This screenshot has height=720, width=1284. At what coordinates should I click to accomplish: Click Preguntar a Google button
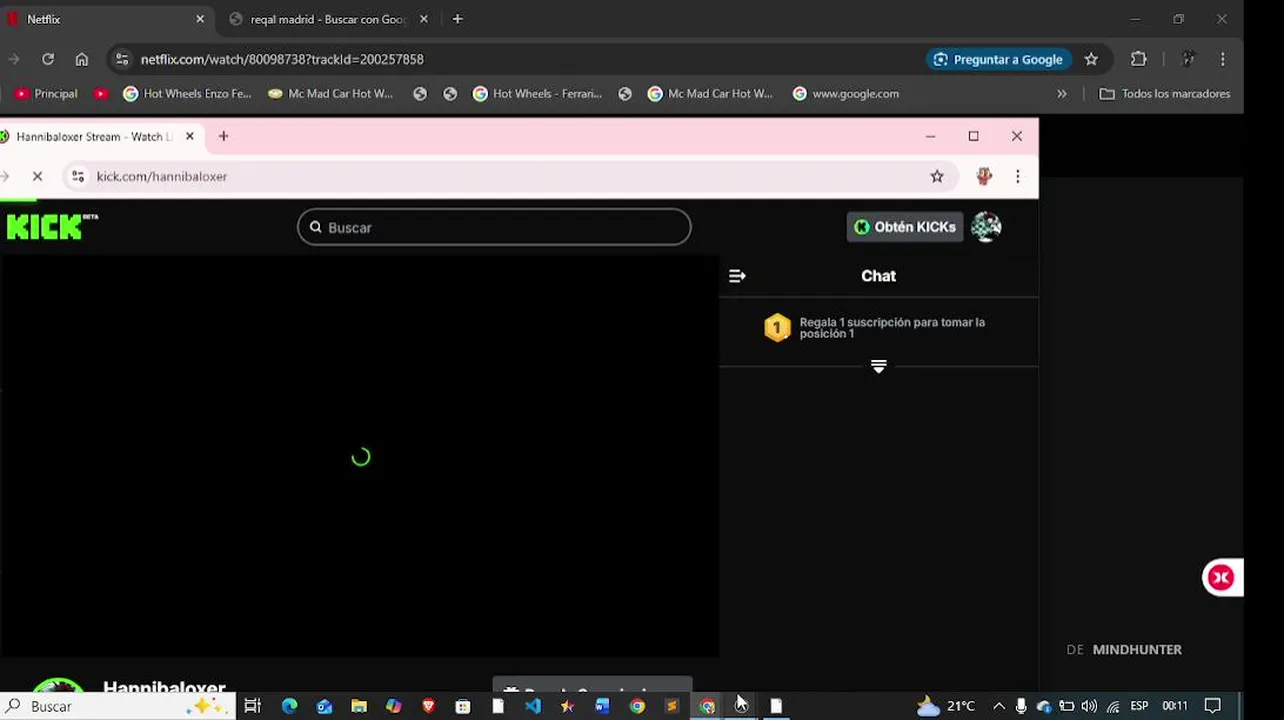coord(998,59)
